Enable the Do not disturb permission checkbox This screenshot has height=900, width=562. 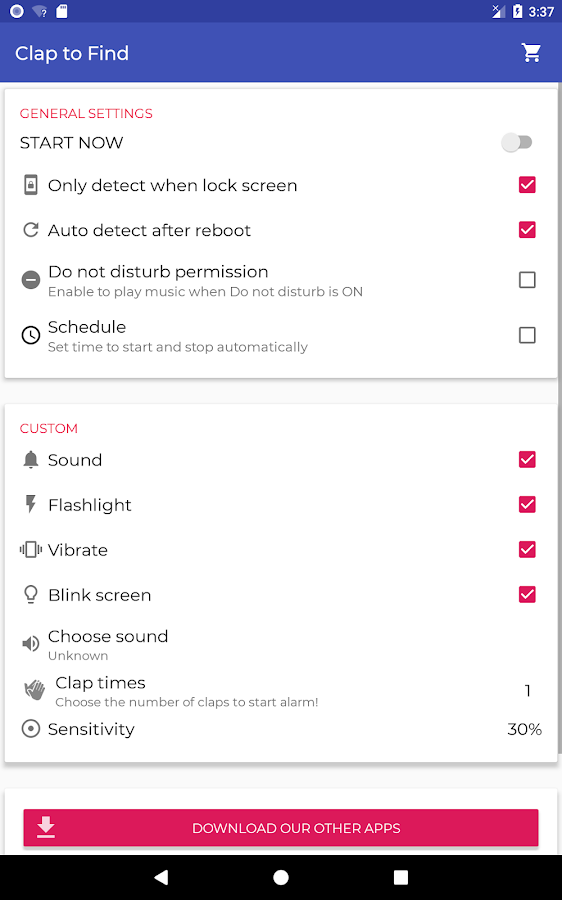(x=527, y=280)
